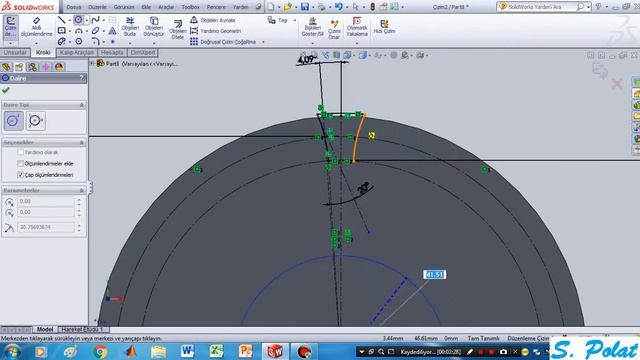Click Akıllı ölçümlendirme smart dimension tool

(36, 27)
